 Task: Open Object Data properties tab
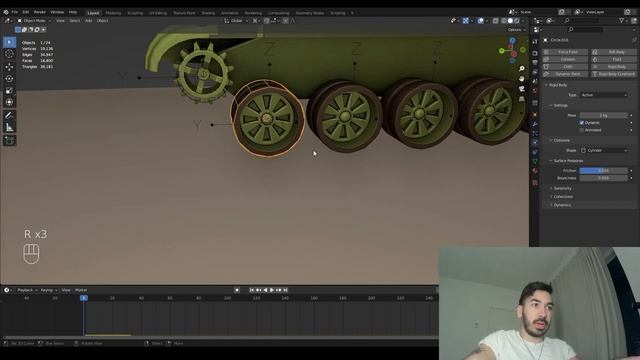[535, 162]
